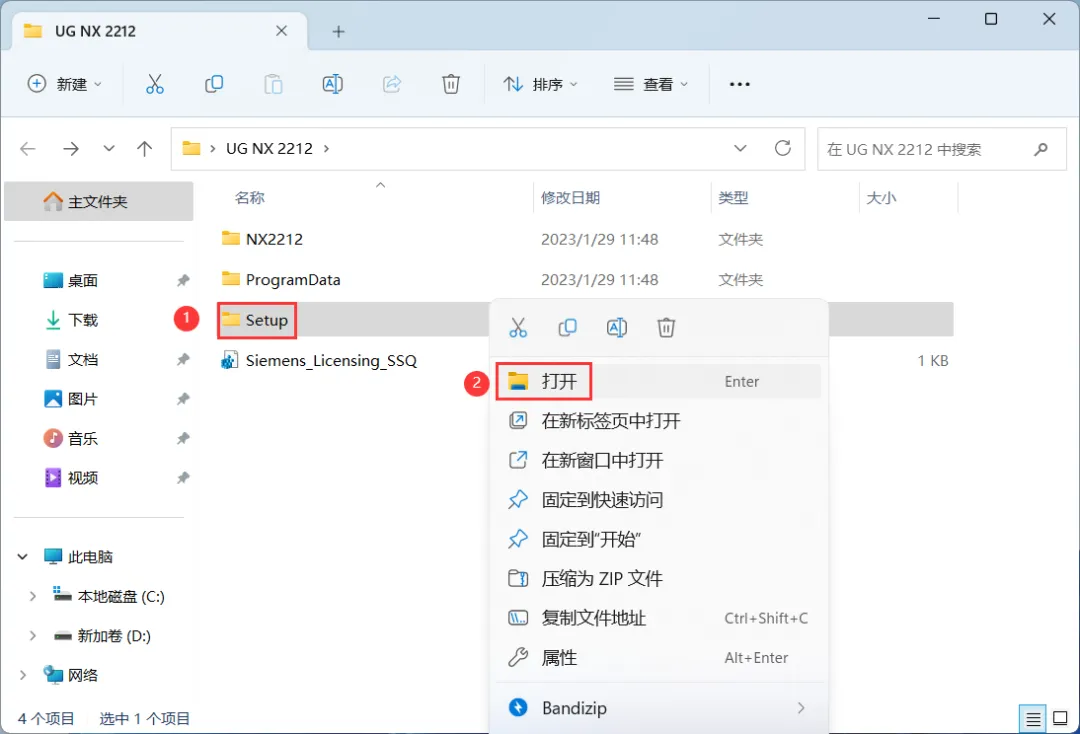The width and height of the screenshot is (1080, 734).
Task: Click the Delete icon in the context menu
Action: (x=666, y=328)
